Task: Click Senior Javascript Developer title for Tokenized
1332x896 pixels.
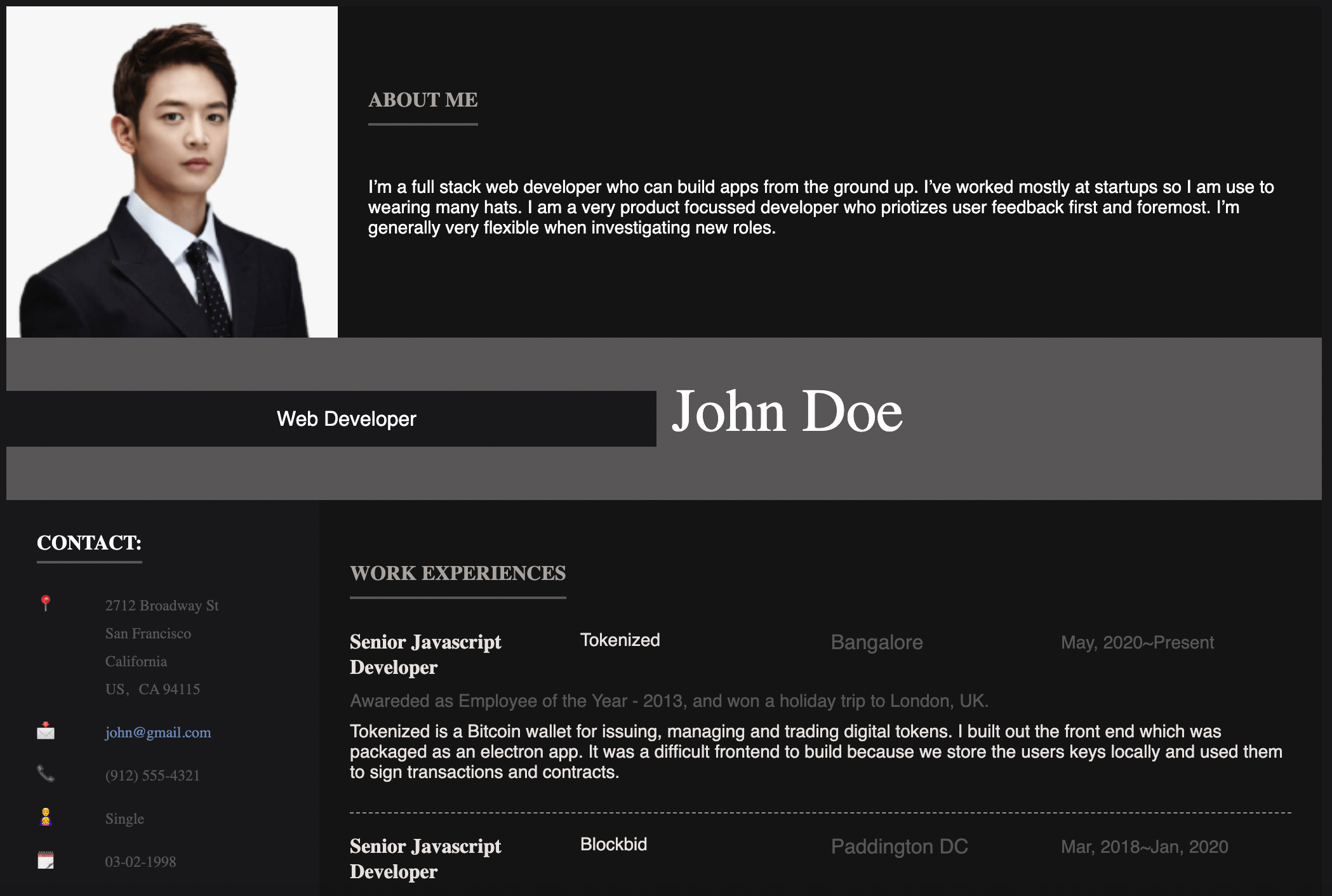Action: point(425,654)
